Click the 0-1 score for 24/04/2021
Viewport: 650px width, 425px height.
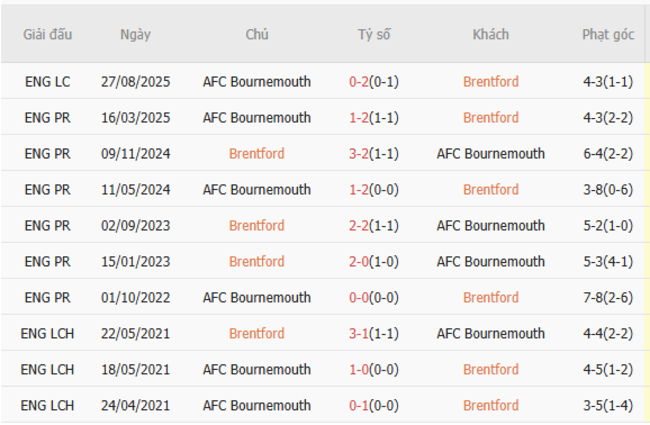pos(360,406)
